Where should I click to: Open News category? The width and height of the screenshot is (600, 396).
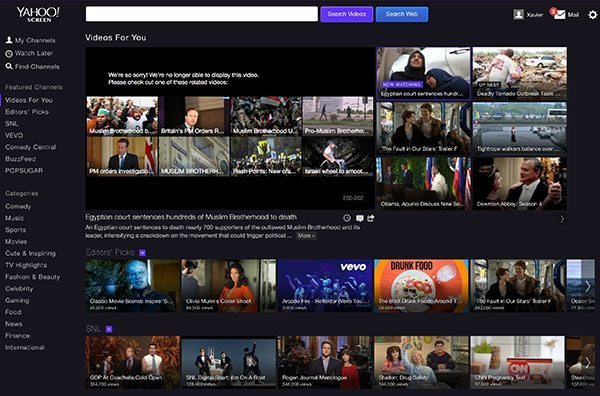[x=13, y=324]
